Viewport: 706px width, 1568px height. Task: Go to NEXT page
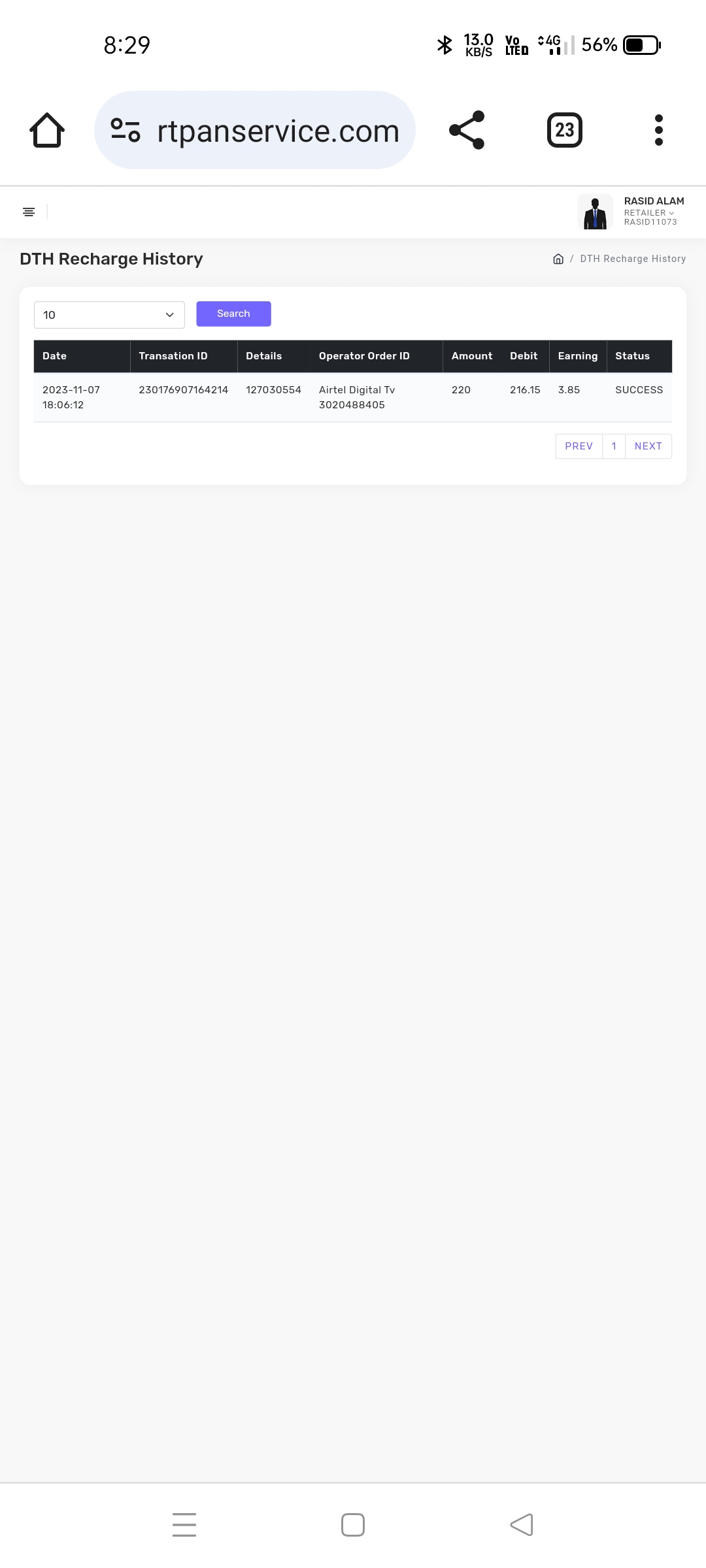[648, 446]
